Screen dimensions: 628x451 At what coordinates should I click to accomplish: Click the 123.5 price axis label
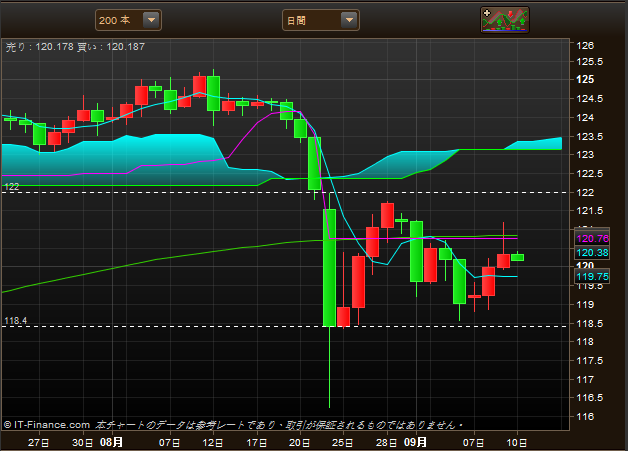point(589,137)
